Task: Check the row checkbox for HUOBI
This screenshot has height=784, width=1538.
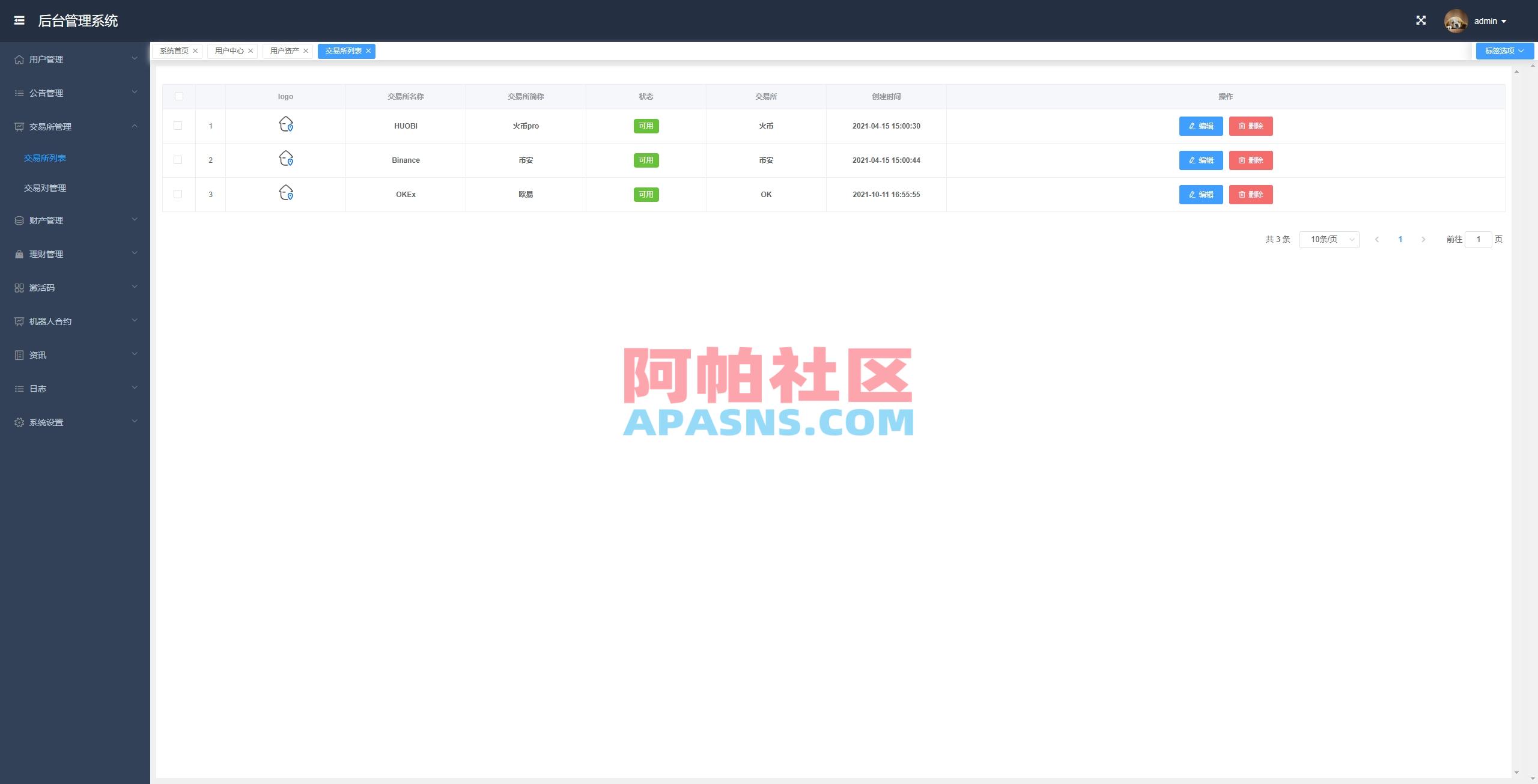Action: 178,126
